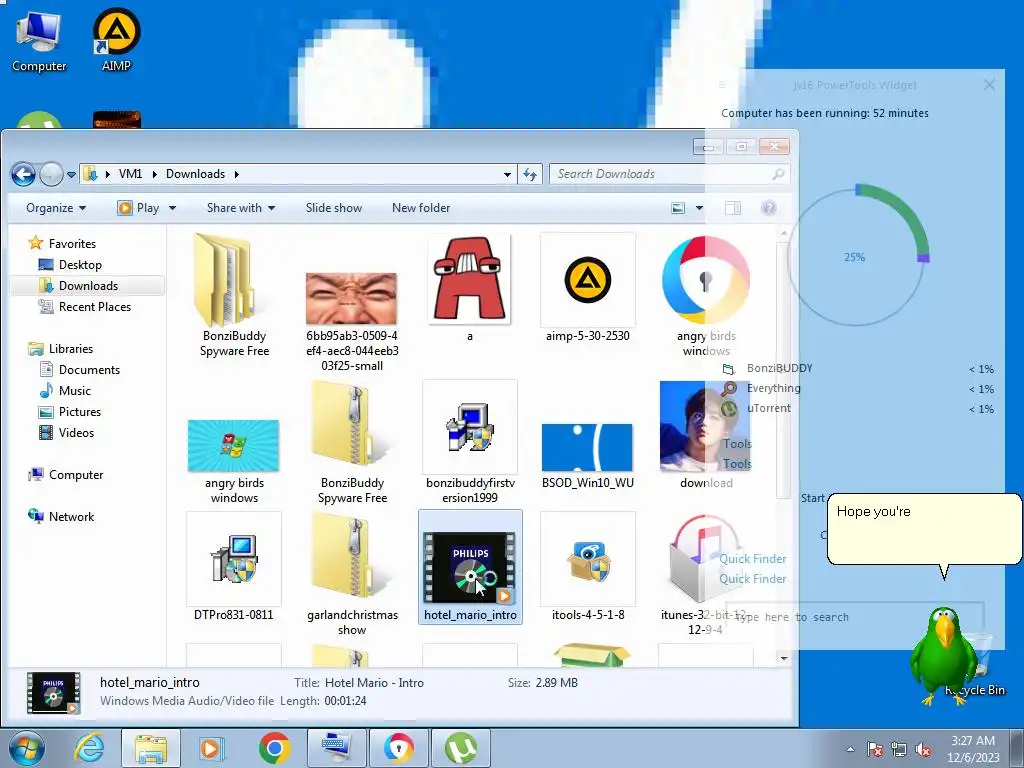Select the red letter 'a' image file
The image size is (1024, 768).
pos(470,289)
